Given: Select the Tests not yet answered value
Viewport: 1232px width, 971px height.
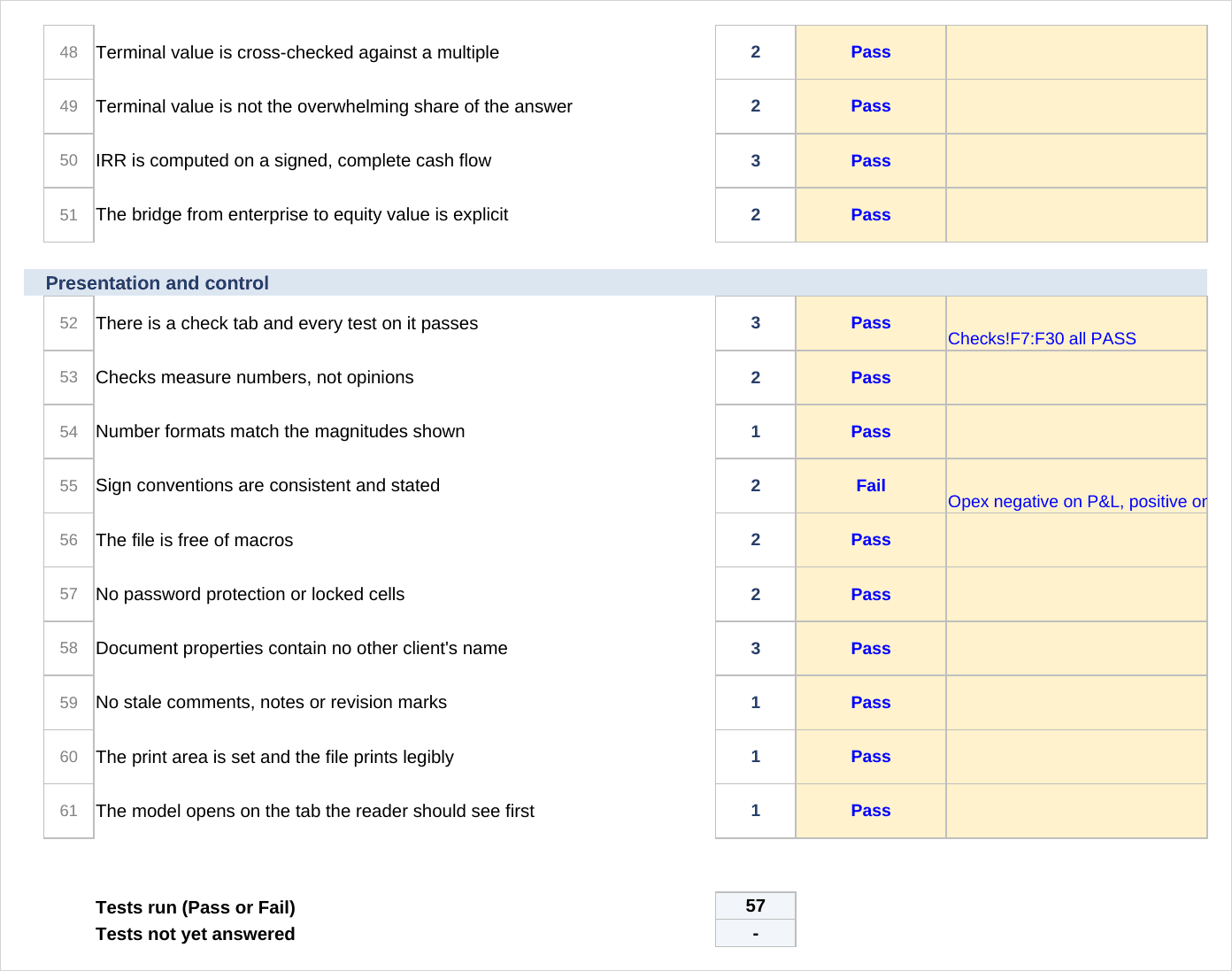Looking at the screenshot, I should pos(756,934).
